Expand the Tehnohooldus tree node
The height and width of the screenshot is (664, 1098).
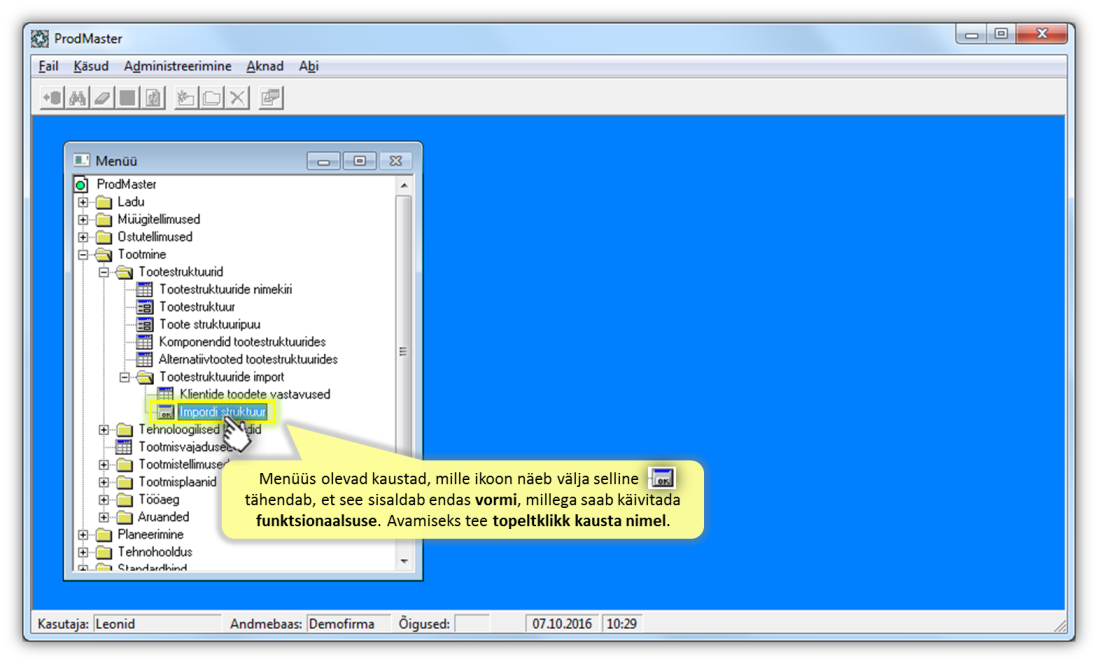tap(83, 552)
